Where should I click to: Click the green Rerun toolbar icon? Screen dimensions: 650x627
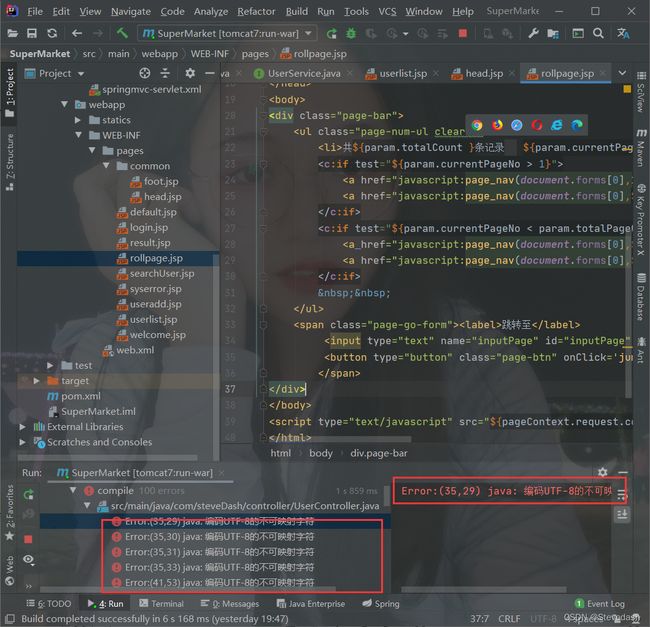(x=331, y=34)
